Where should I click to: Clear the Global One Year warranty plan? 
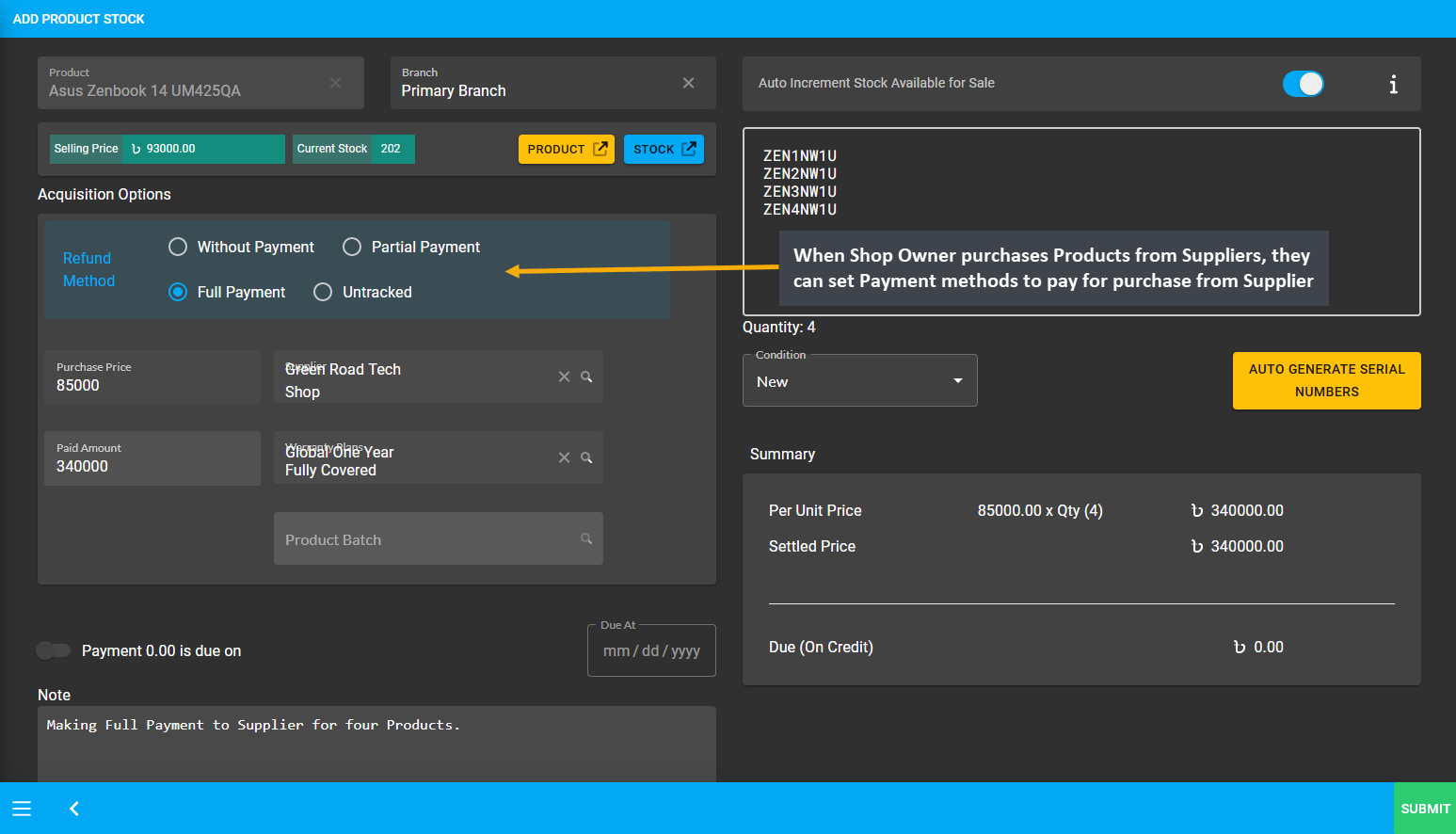point(565,457)
